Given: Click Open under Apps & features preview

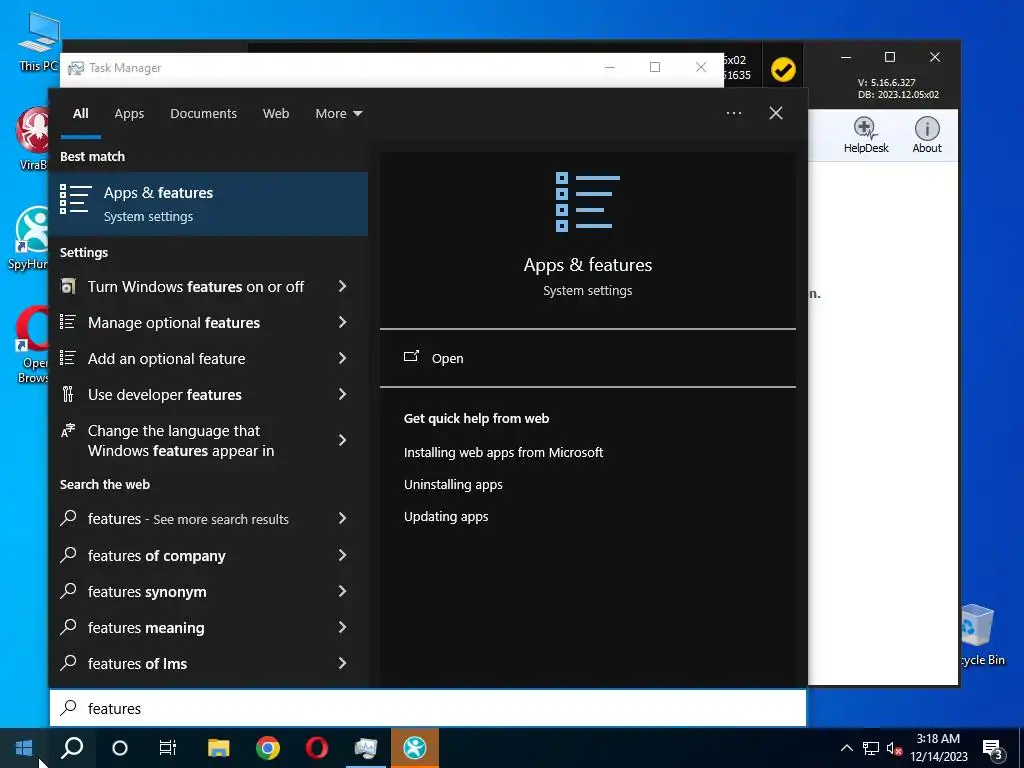Looking at the screenshot, I should click(447, 359).
